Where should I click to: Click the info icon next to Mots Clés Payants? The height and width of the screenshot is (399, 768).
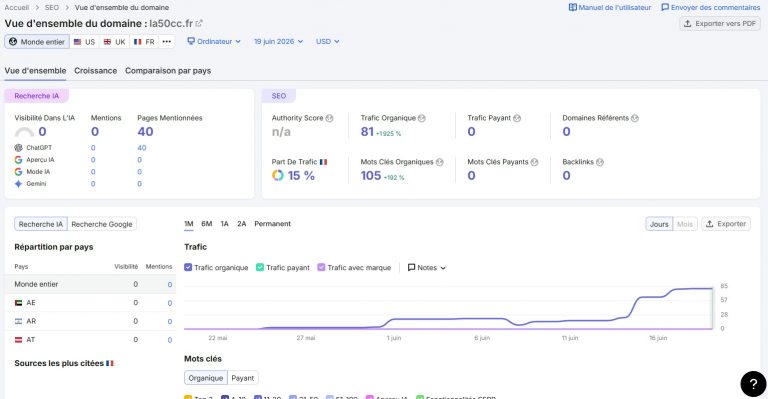tap(534, 162)
